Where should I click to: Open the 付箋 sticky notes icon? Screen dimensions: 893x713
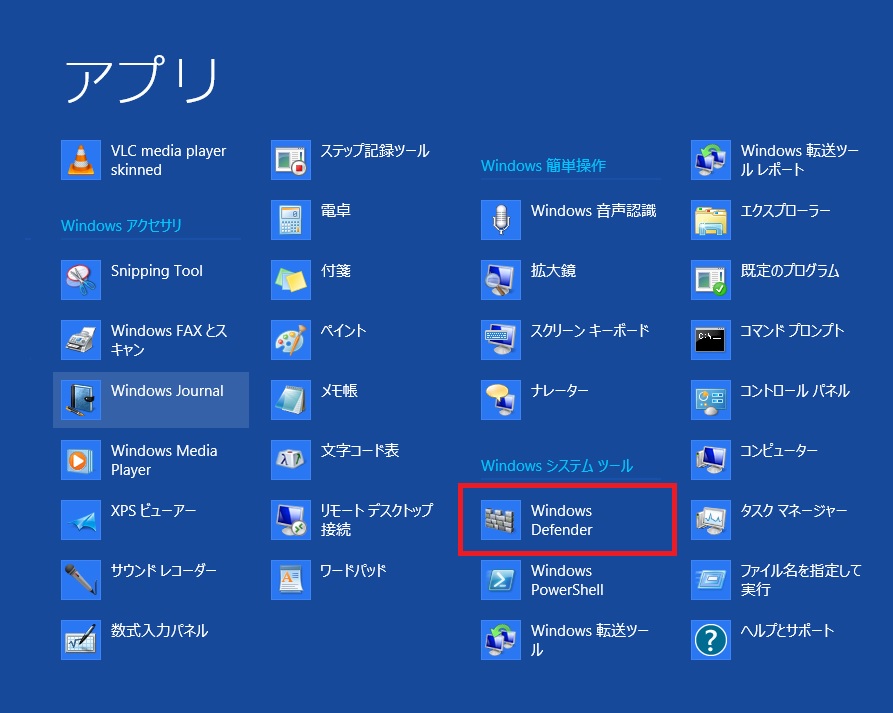(x=291, y=280)
